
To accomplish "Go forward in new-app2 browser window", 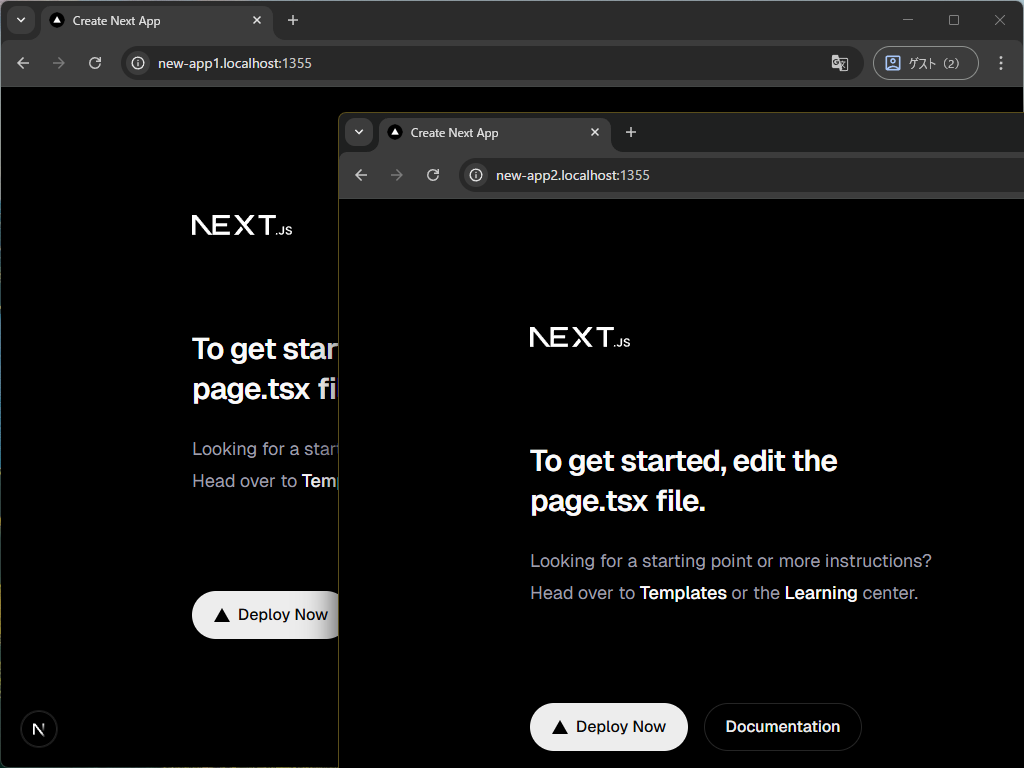I will pyautogui.click(x=396, y=175).
